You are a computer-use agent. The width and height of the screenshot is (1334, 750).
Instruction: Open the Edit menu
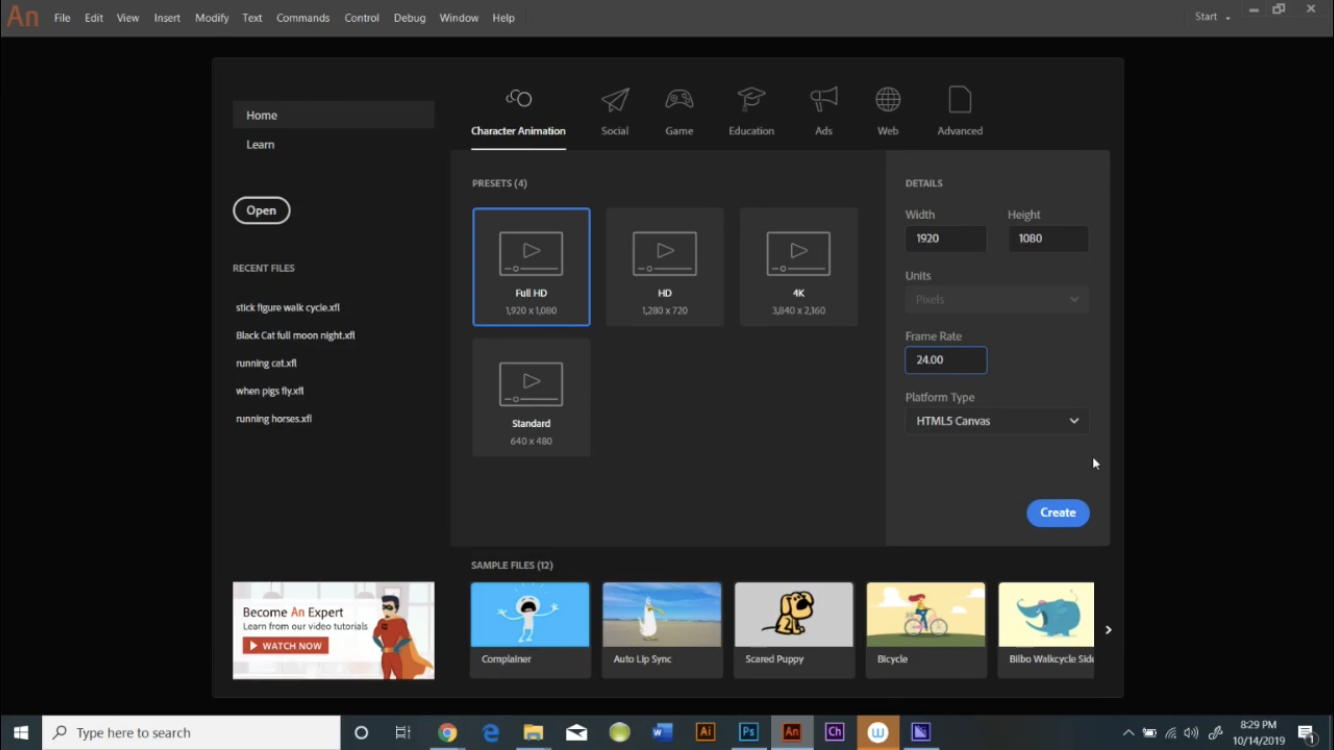pos(94,18)
